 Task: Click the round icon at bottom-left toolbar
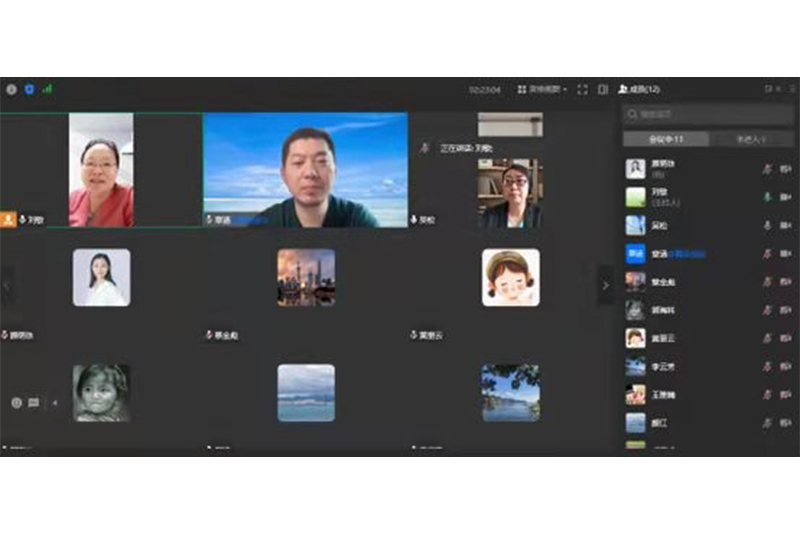click(16, 403)
